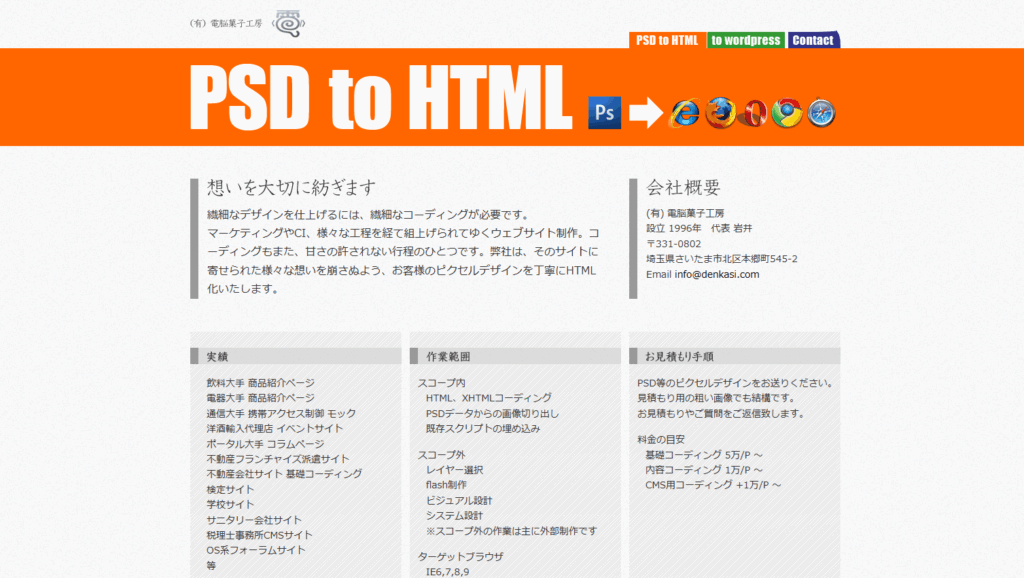Viewport: 1024px width, 578px height.
Task: Click the スコープ内 subheading
Action: [x=441, y=383]
